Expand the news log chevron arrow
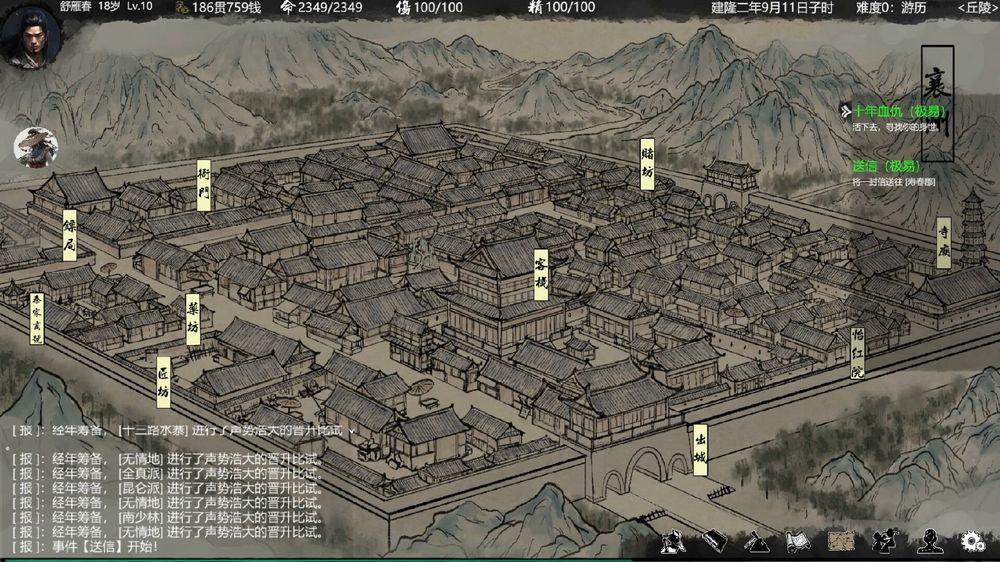This screenshot has height=562, width=1000. (x=351, y=430)
